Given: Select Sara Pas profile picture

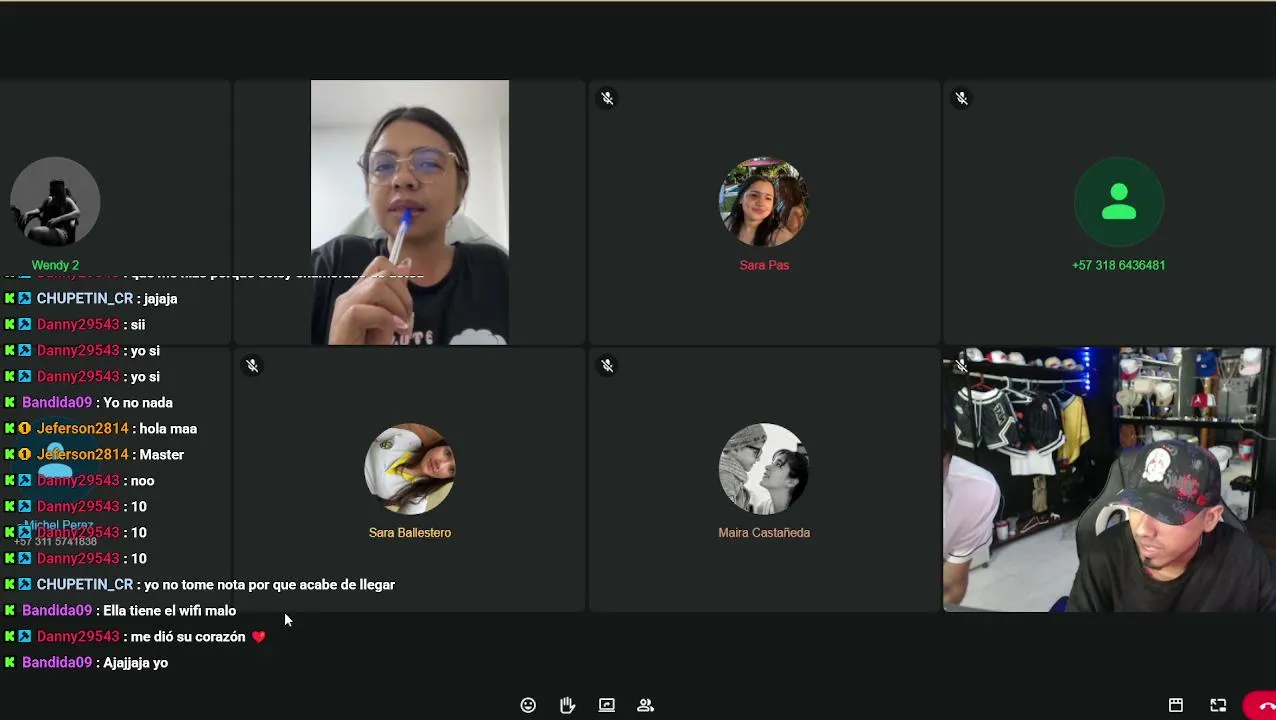Looking at the screenshot, I should point(764,202).
